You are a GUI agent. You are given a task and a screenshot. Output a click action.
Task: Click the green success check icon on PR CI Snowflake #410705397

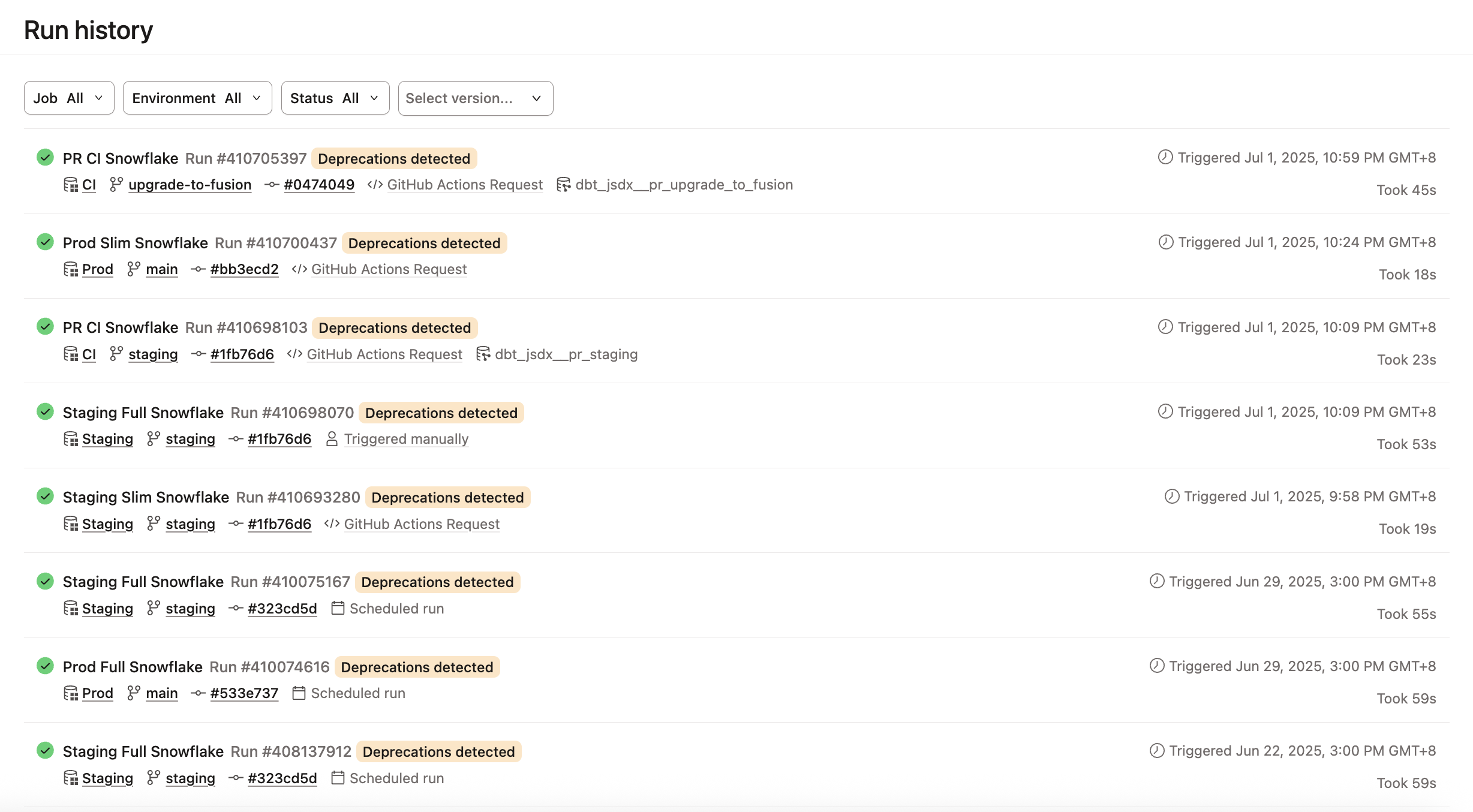(x=45, y=157)
